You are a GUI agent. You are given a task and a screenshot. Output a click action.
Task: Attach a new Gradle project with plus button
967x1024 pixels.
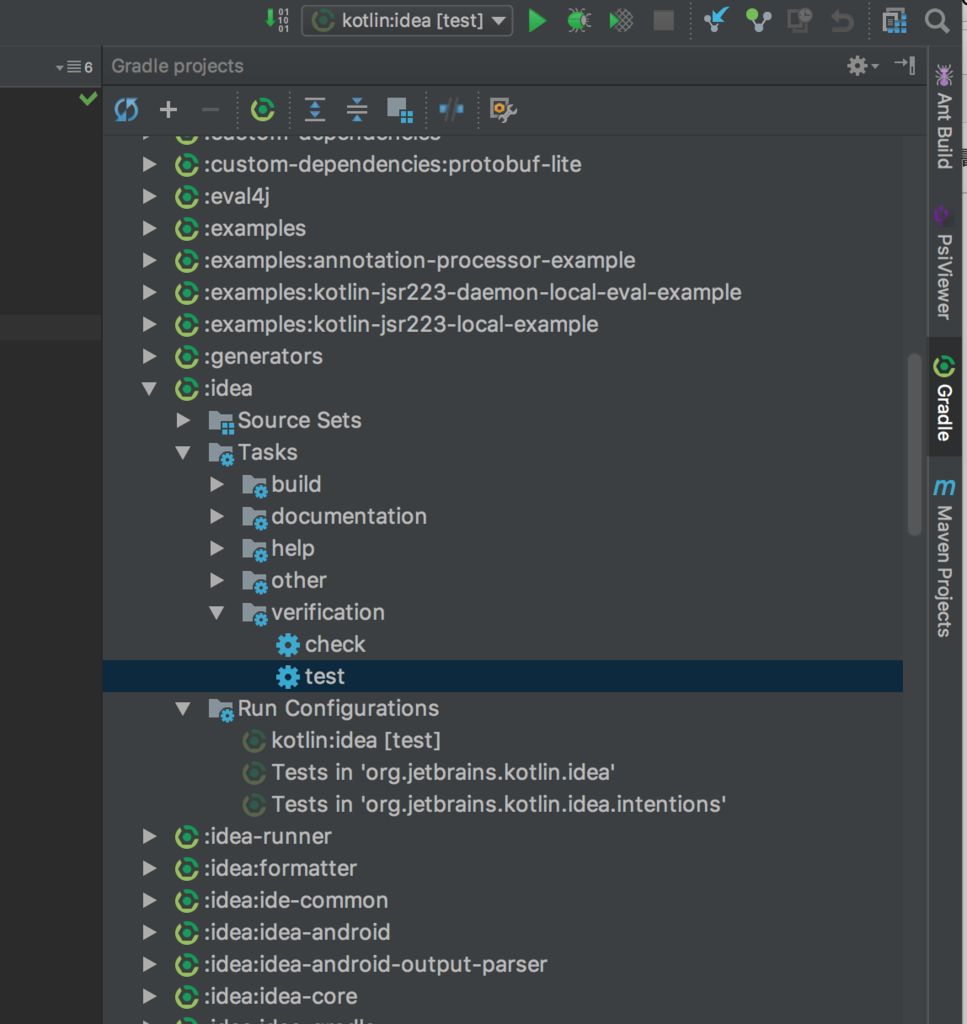[x=168, y=110]
